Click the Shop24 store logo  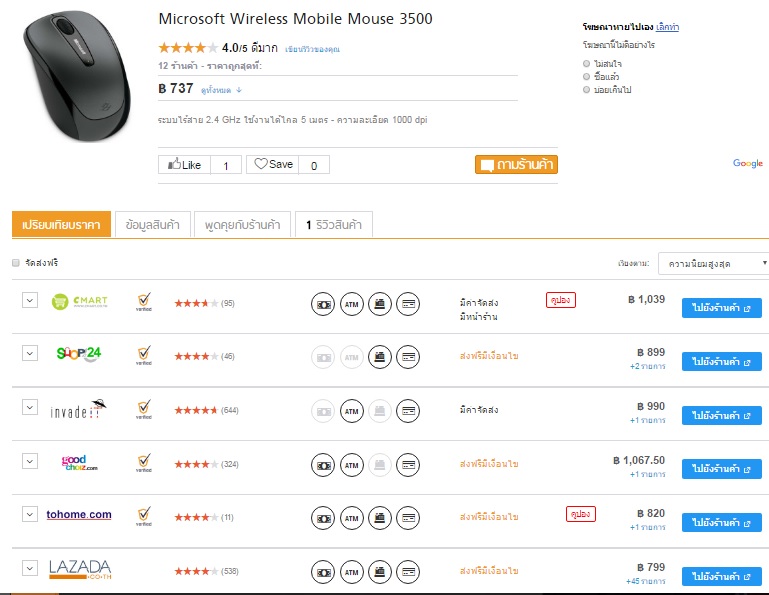click(79, 354)
